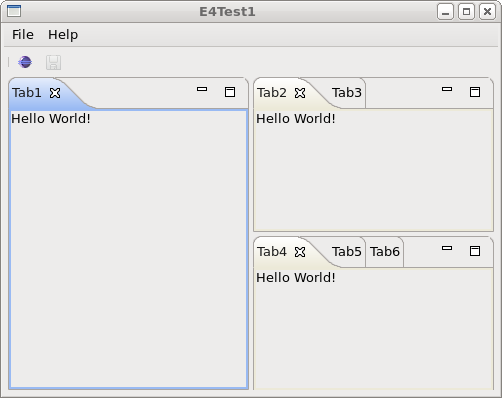Maximize the E4Test1 window
This screenshot has height=398, width=502.
[x=466, y=12]
